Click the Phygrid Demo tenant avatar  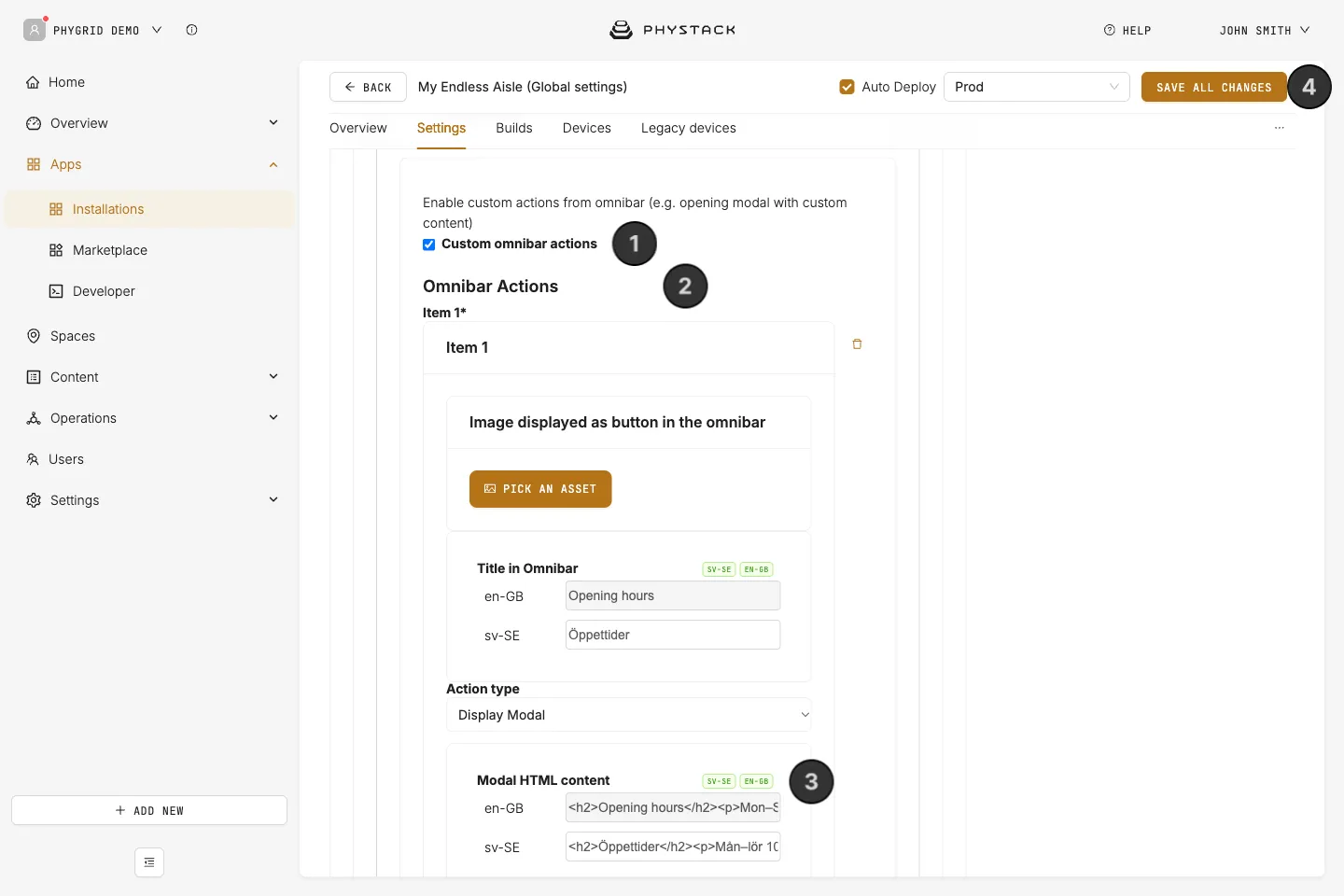tap(35, 30)
